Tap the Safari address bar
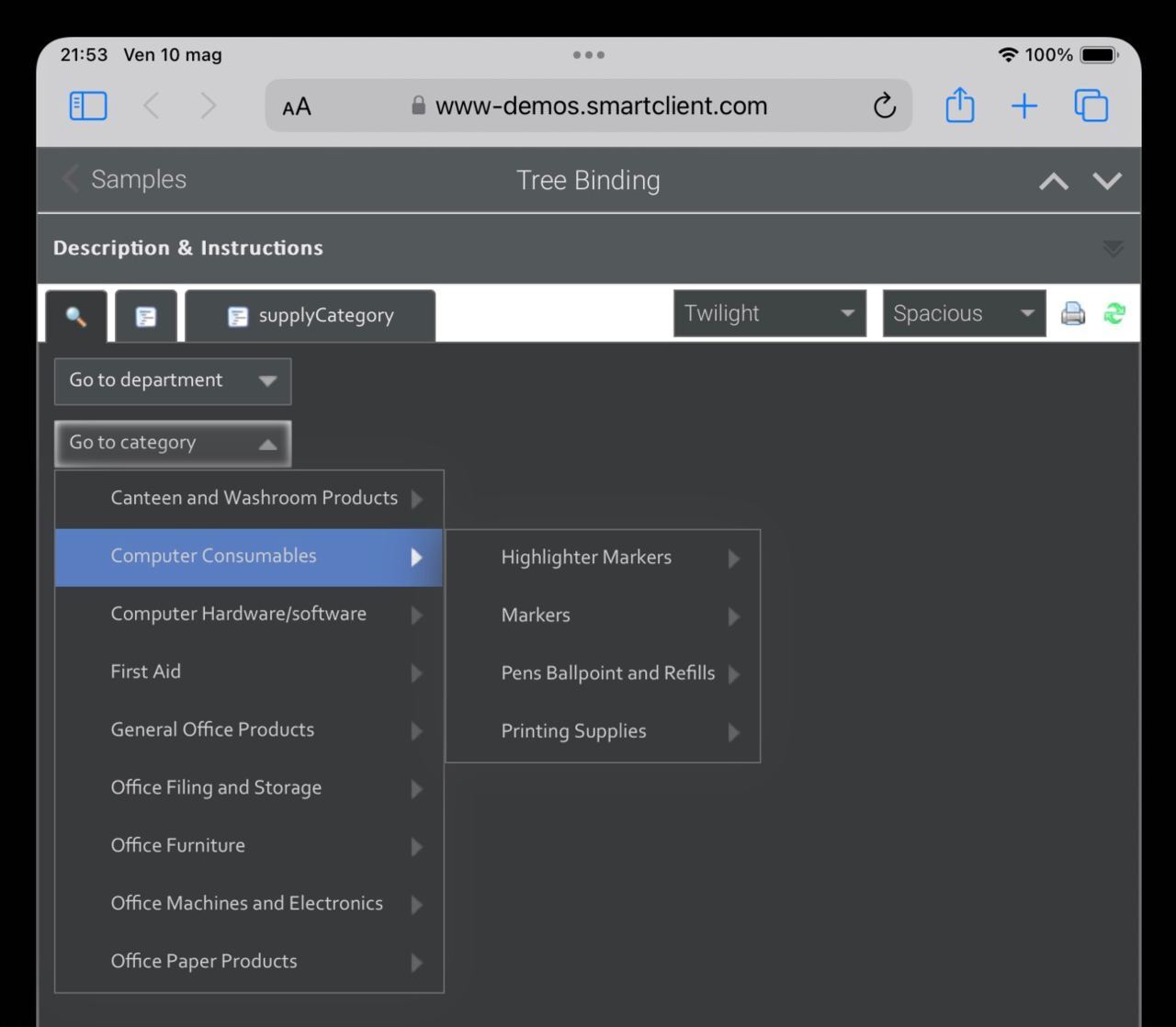This screenshot has width=1176, height=1027. [x=588, y=106]
